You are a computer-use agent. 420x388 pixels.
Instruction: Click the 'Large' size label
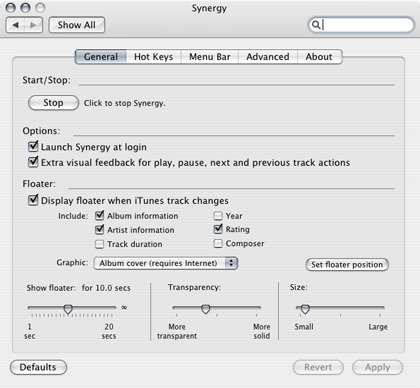pyautogui.click(x=378, y=327)
